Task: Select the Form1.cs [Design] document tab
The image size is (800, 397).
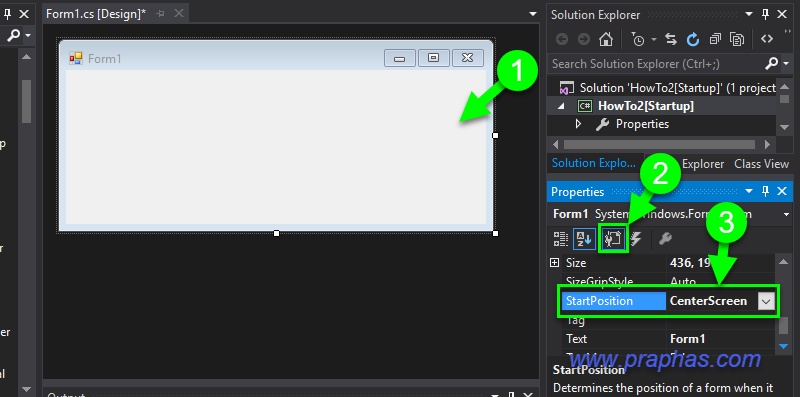Action: coord(96,14)
